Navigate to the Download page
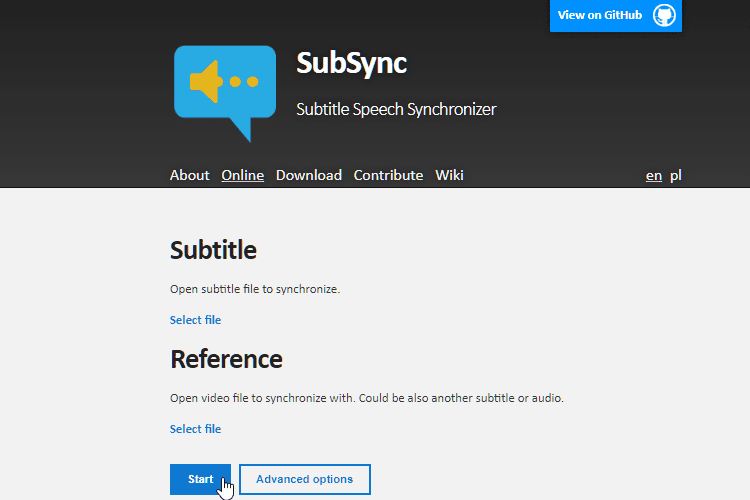 pos(309,175)
